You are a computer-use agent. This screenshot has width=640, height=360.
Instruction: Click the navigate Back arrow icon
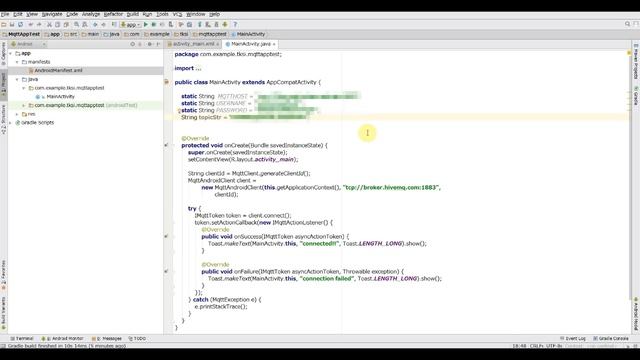95,24
